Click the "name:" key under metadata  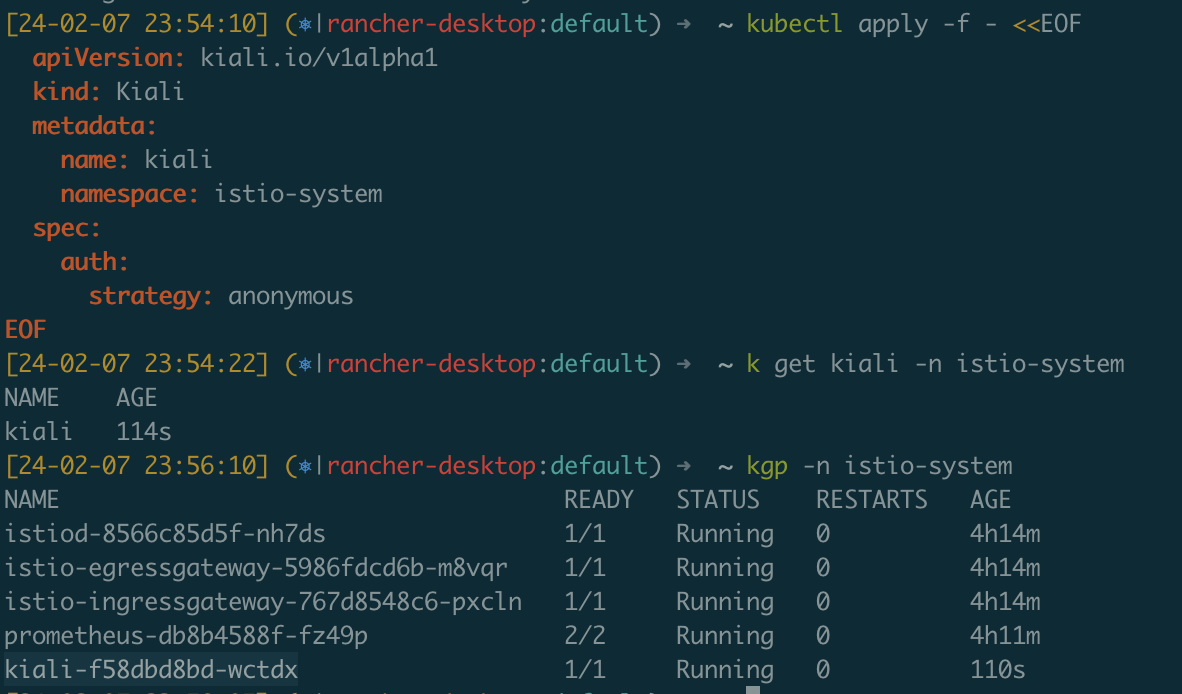tap(95, 160)
